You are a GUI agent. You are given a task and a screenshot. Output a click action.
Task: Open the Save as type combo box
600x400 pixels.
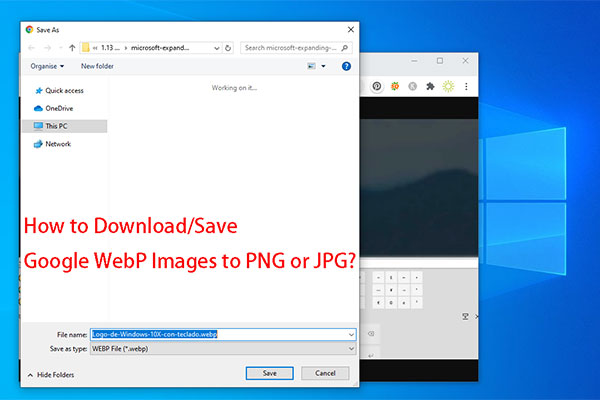pyautogui.click(x=223, y=349)
